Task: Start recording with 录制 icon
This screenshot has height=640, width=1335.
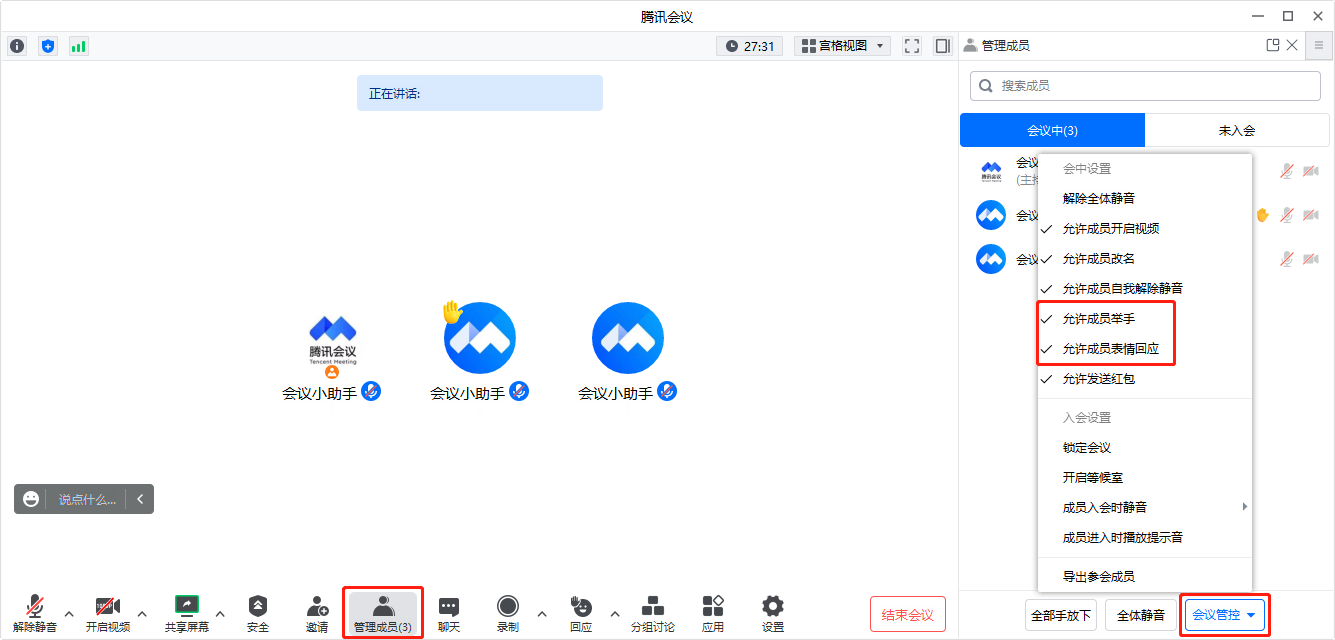Action: coord(508,612)
